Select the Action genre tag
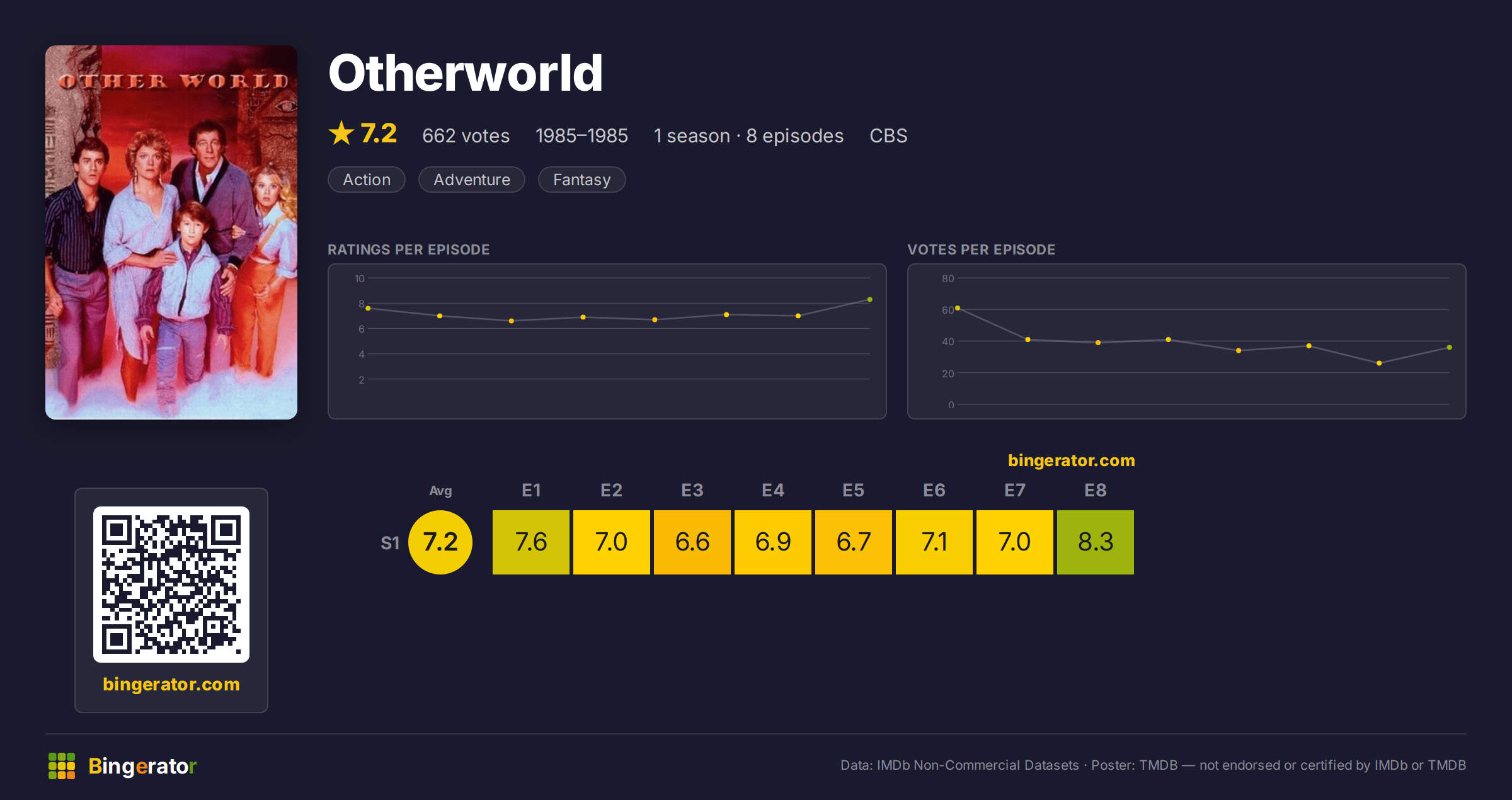 click(x=367, y=180)
